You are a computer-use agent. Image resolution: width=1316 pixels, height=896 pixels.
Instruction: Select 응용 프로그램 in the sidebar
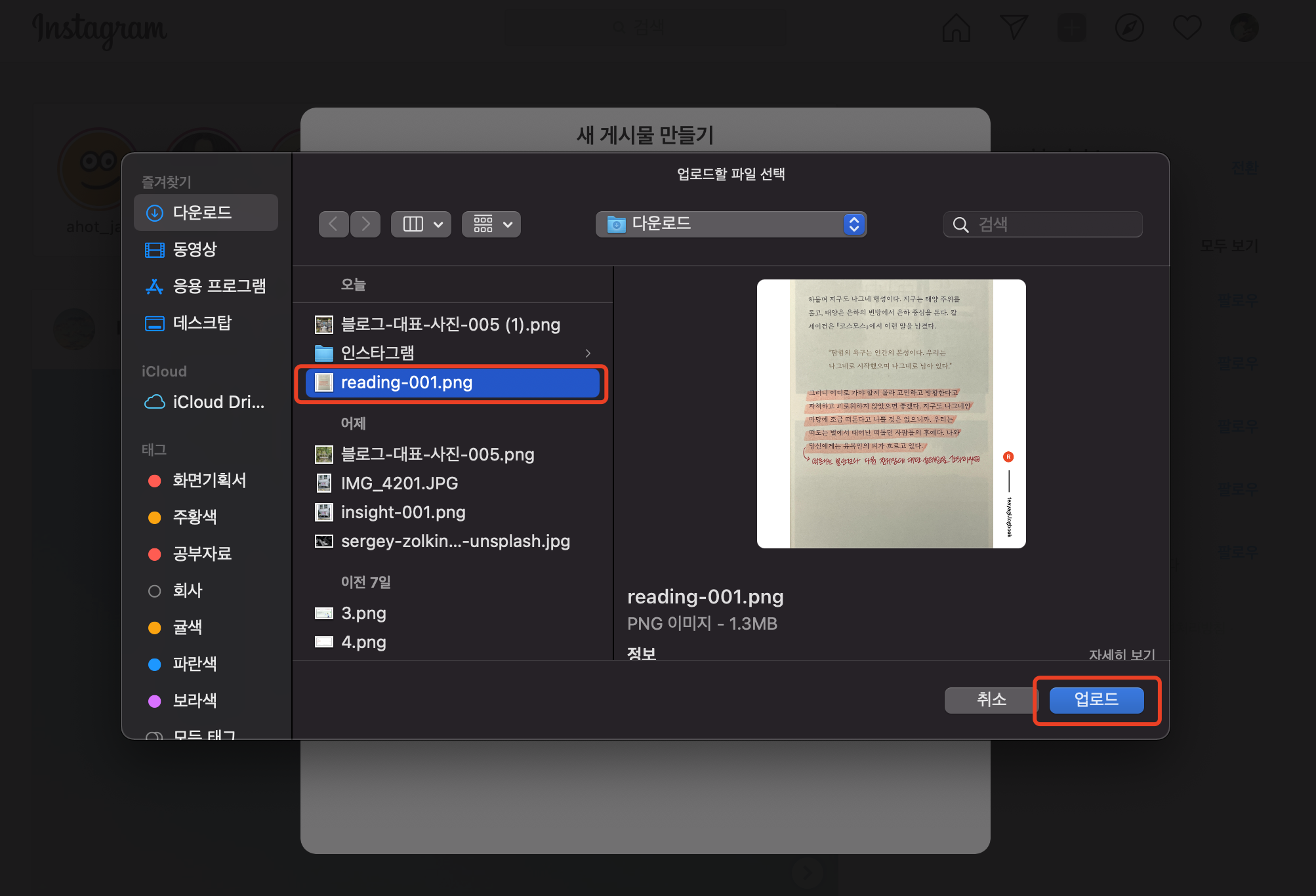click(206, 286)
